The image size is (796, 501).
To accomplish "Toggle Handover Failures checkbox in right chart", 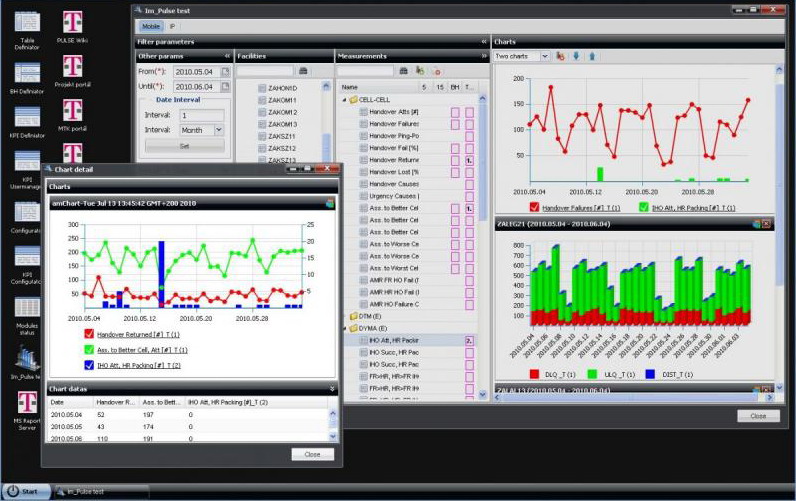I will coord(533,207).
